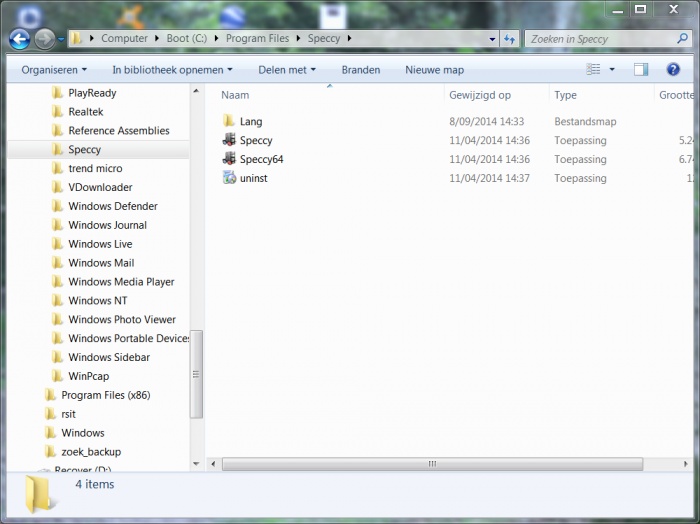700x524 pixels.
Task: Toggle the preview pane button
Action: 641,69
